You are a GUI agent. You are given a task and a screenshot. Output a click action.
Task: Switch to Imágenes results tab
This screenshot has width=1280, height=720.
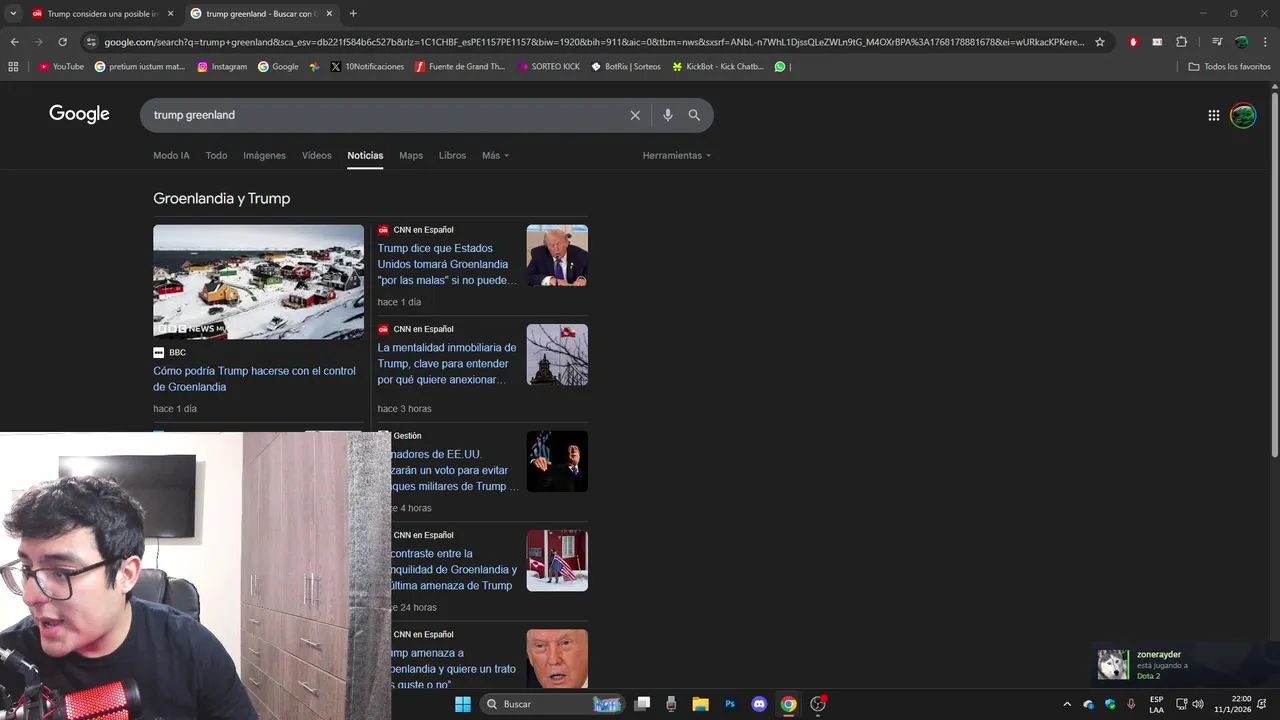[x=264, y=155]
